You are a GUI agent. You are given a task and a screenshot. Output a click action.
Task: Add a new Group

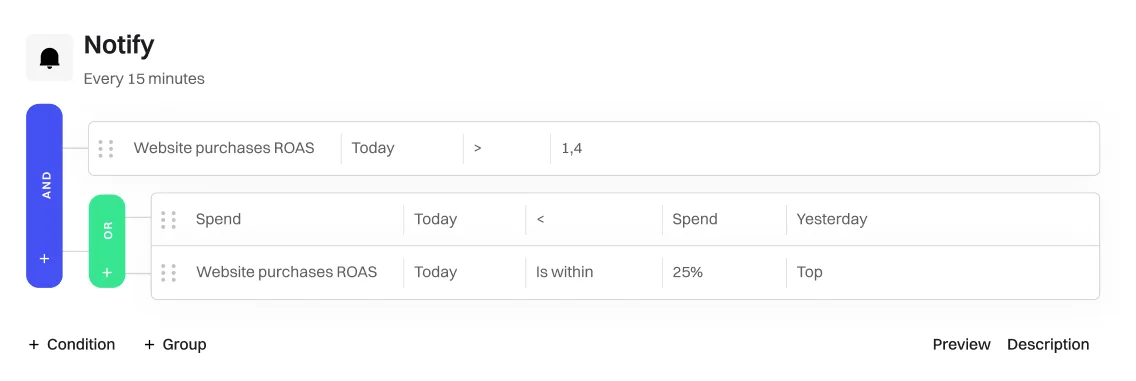(175, 345)
